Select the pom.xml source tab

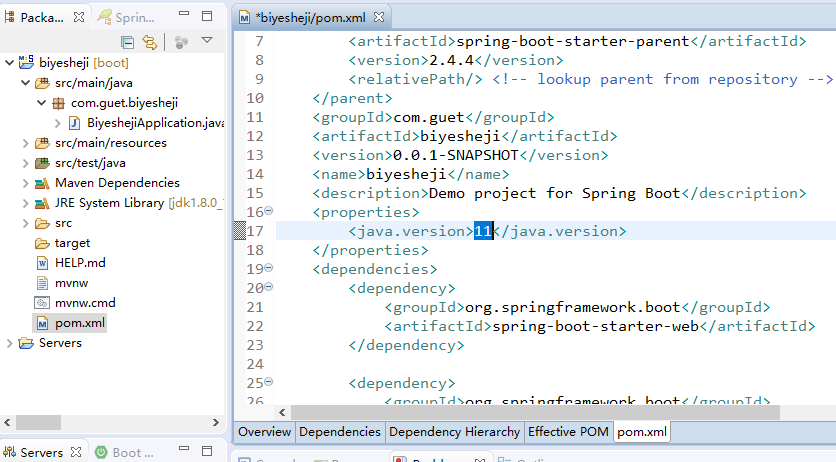click(642, 432)
